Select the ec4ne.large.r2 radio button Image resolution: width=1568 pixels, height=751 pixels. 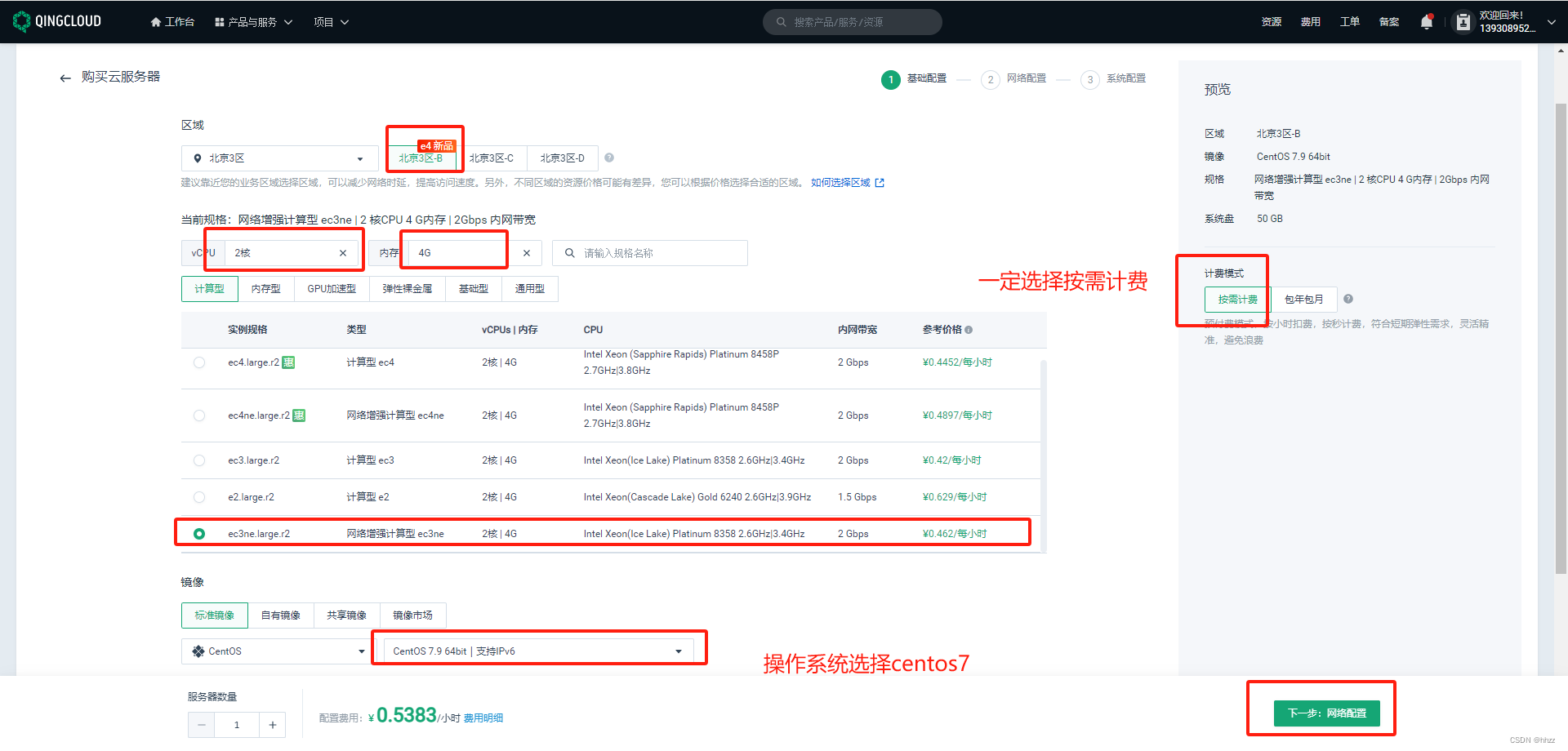pyautogui.click(x=199, y=415)
